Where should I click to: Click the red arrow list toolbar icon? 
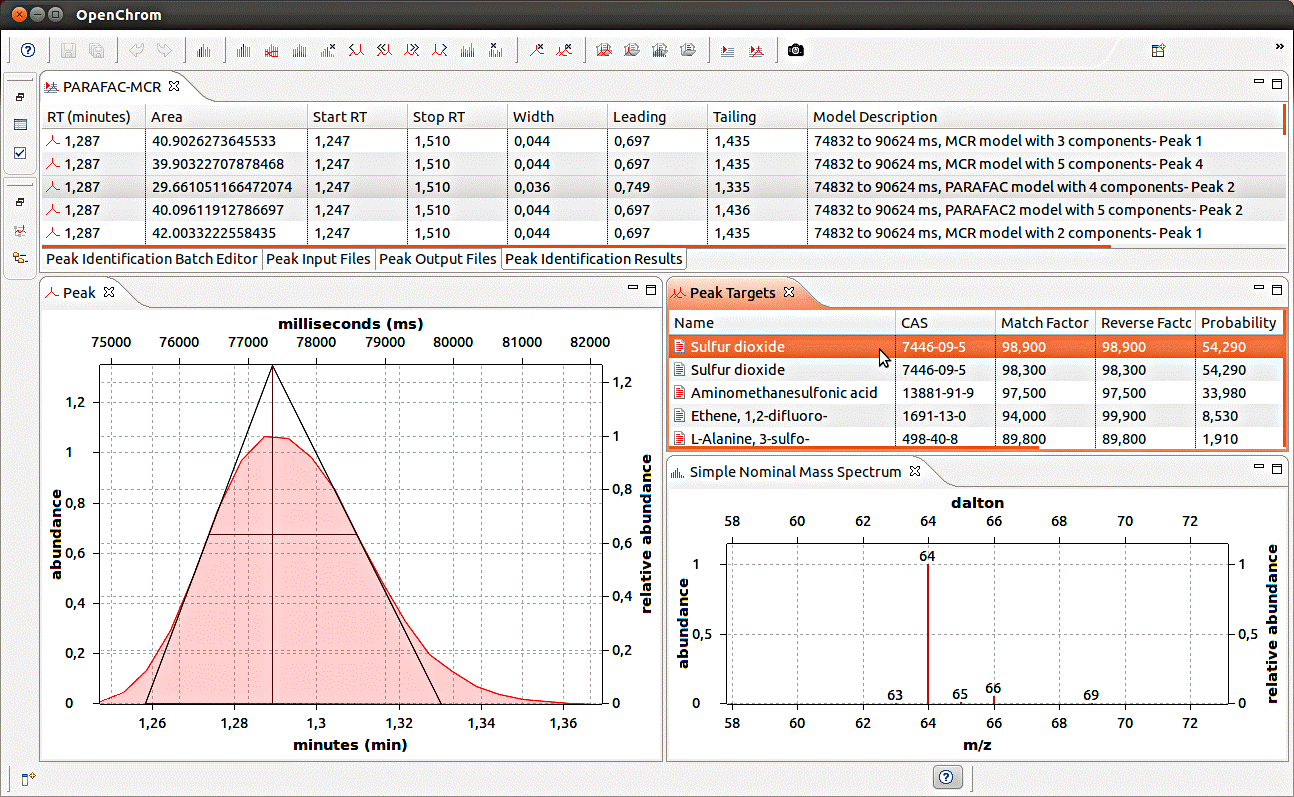coord(727,50)
